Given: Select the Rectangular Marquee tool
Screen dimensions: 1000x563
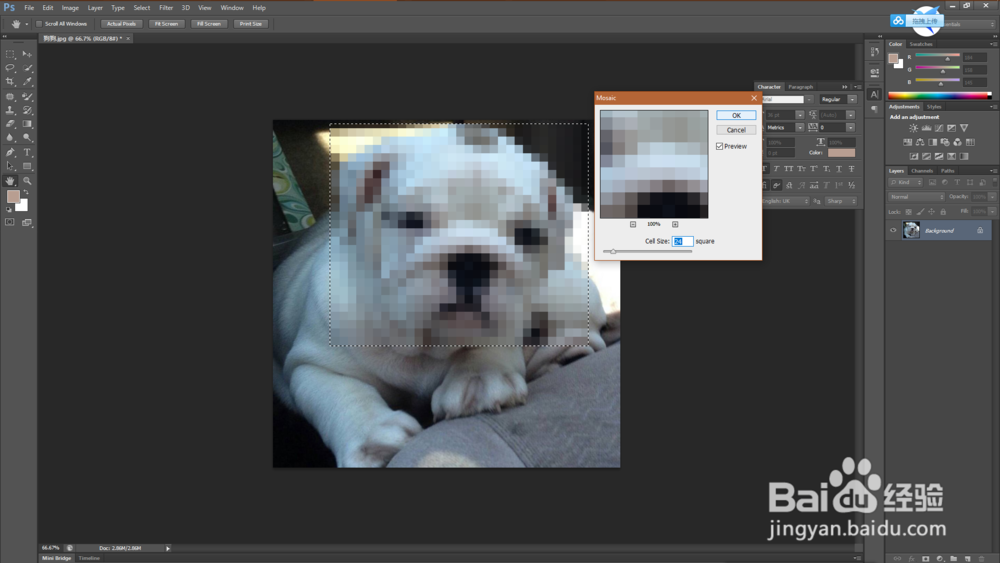Looking at the screenshot, I should point(10,54).
